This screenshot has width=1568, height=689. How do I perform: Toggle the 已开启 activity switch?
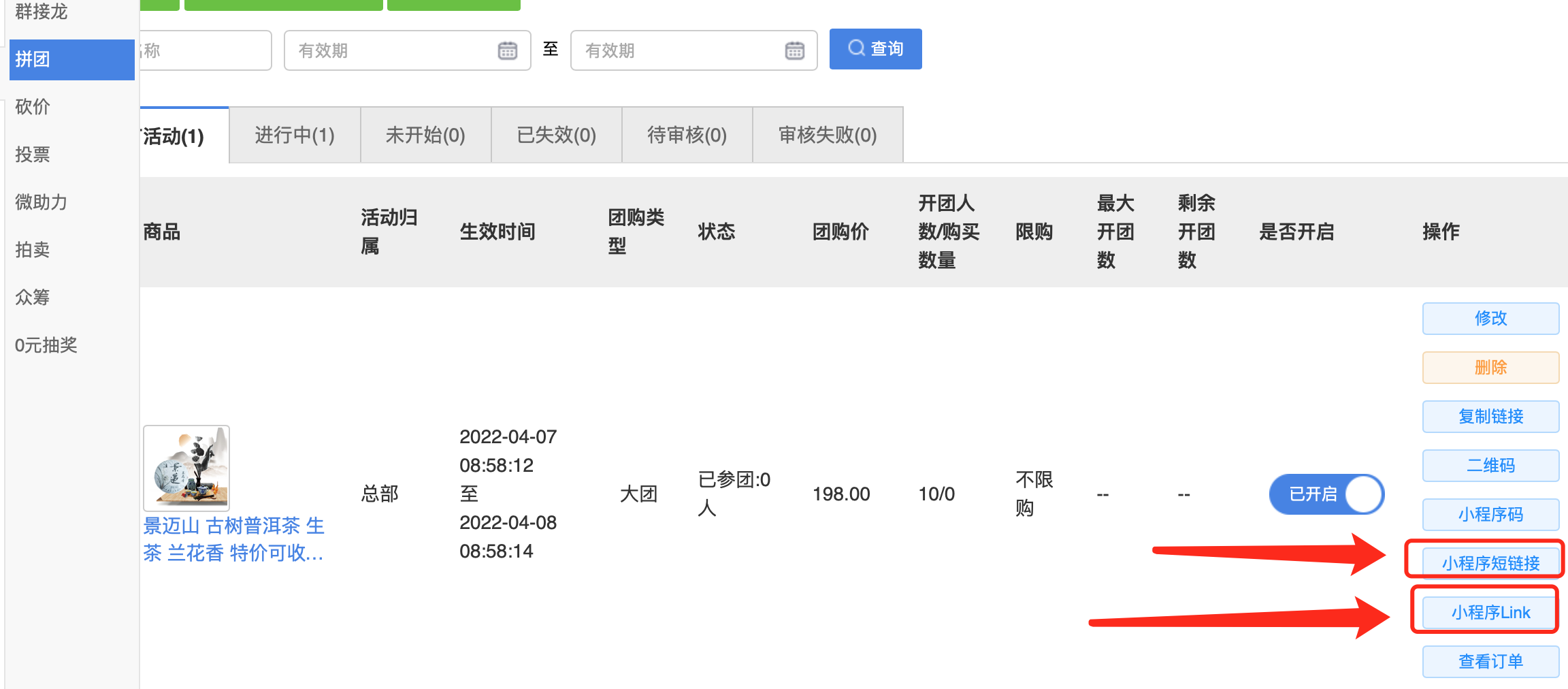pos(1326,494)
